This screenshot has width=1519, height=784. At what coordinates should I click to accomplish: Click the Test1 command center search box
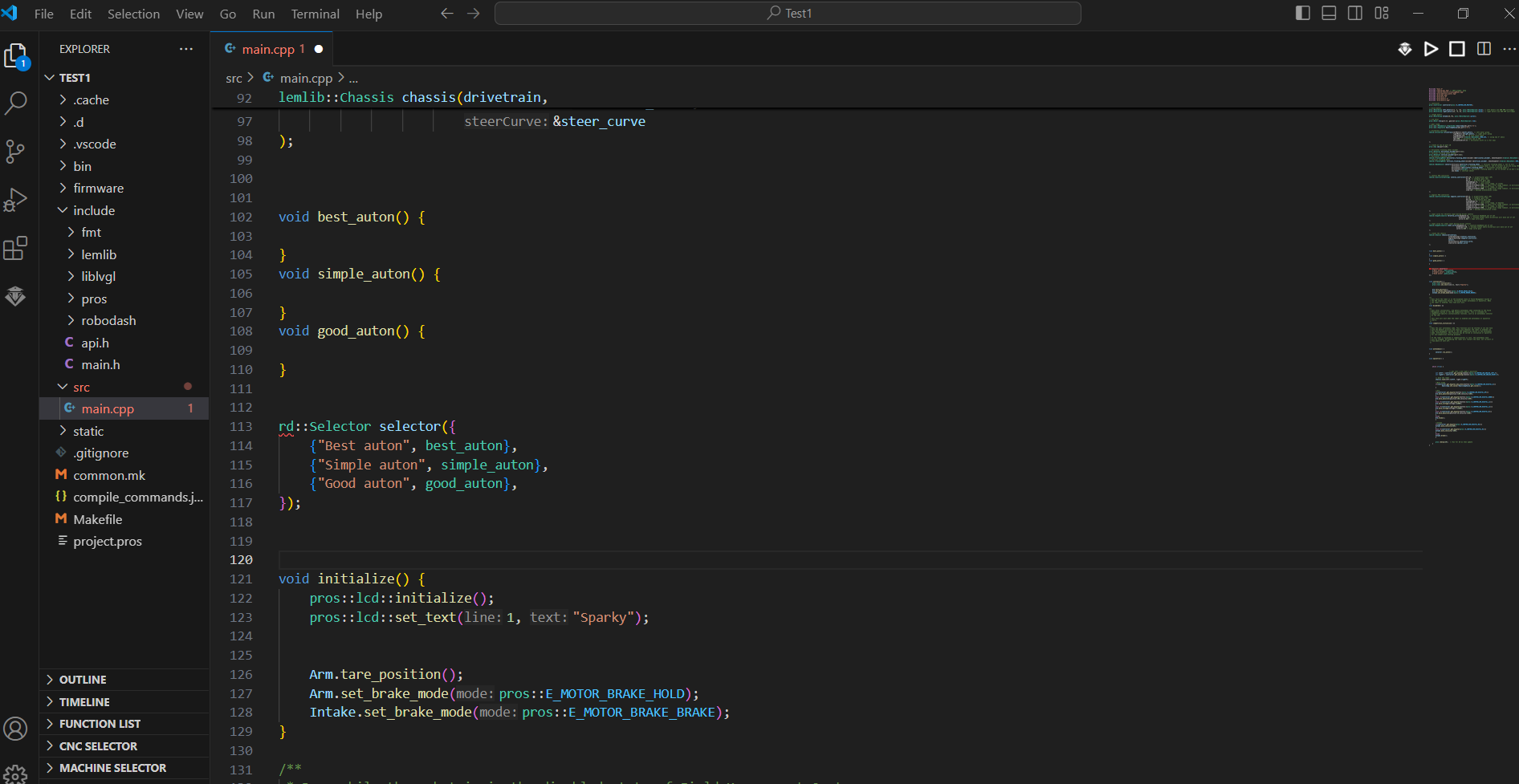788,13
